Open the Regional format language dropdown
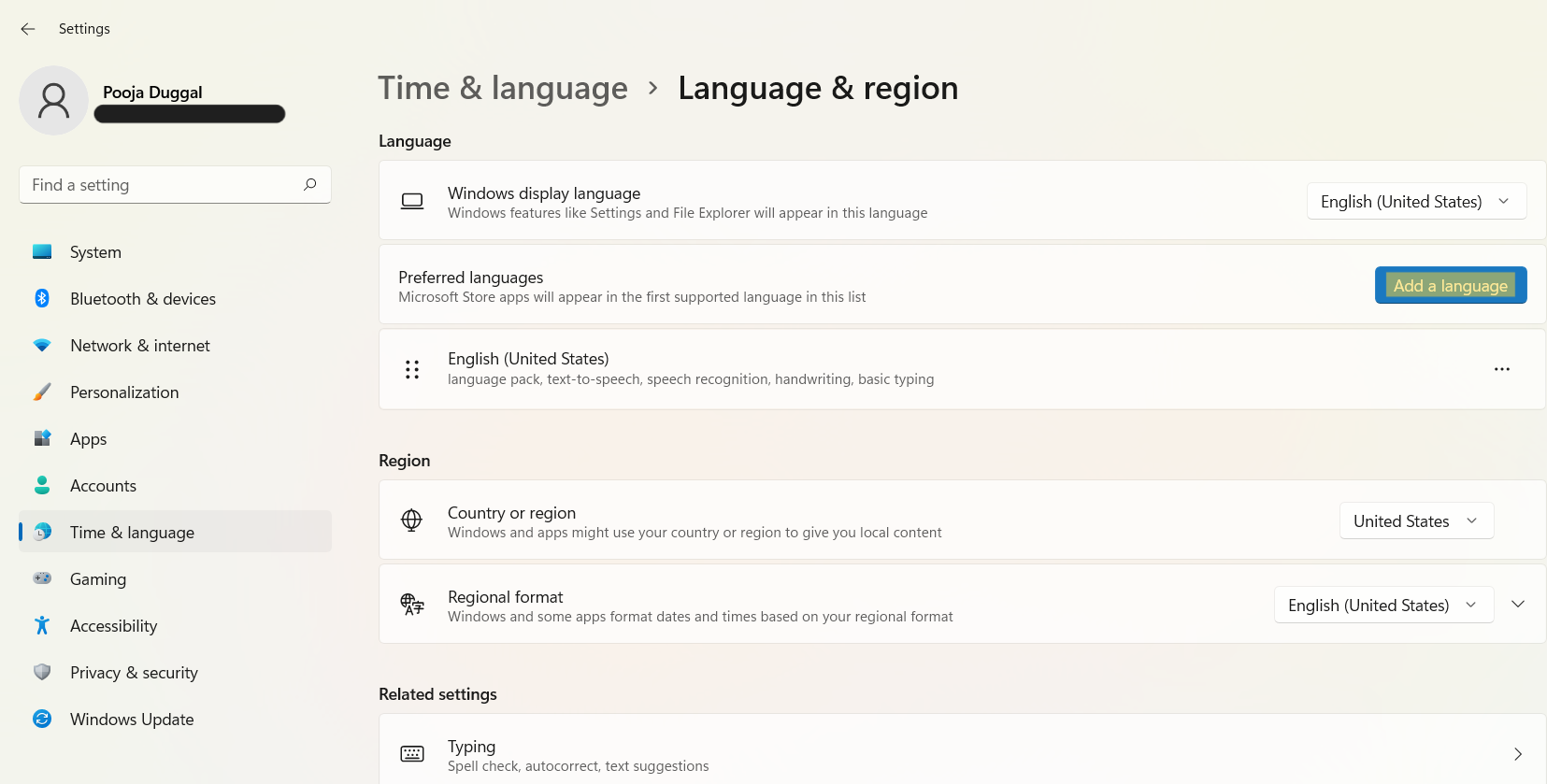This screenshot has height=784, width=1547. click(1382, 606)
